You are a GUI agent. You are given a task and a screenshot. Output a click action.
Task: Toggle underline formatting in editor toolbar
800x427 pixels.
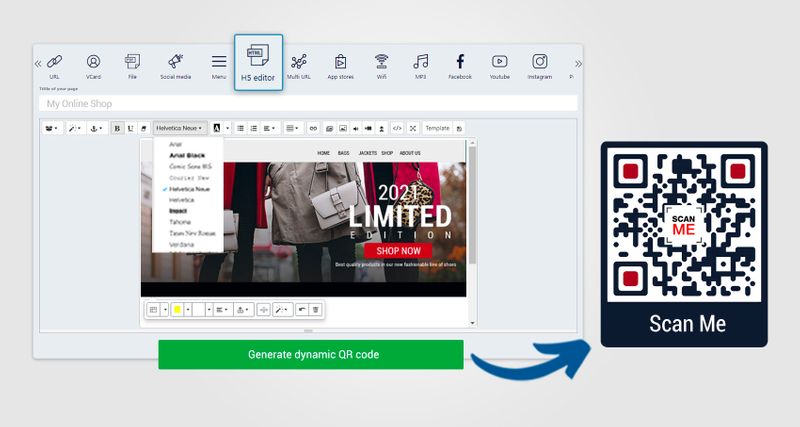click(x=130, y=128)
